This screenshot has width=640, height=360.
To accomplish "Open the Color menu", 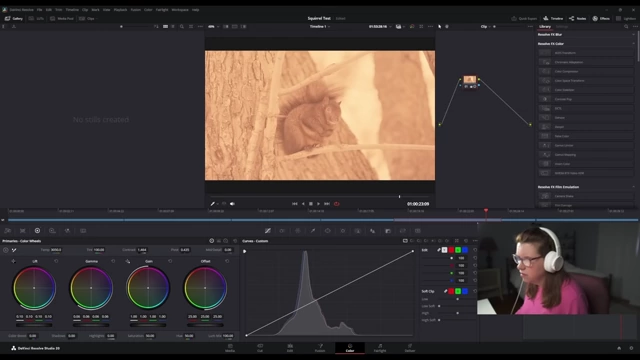I will tap(148, 9).
